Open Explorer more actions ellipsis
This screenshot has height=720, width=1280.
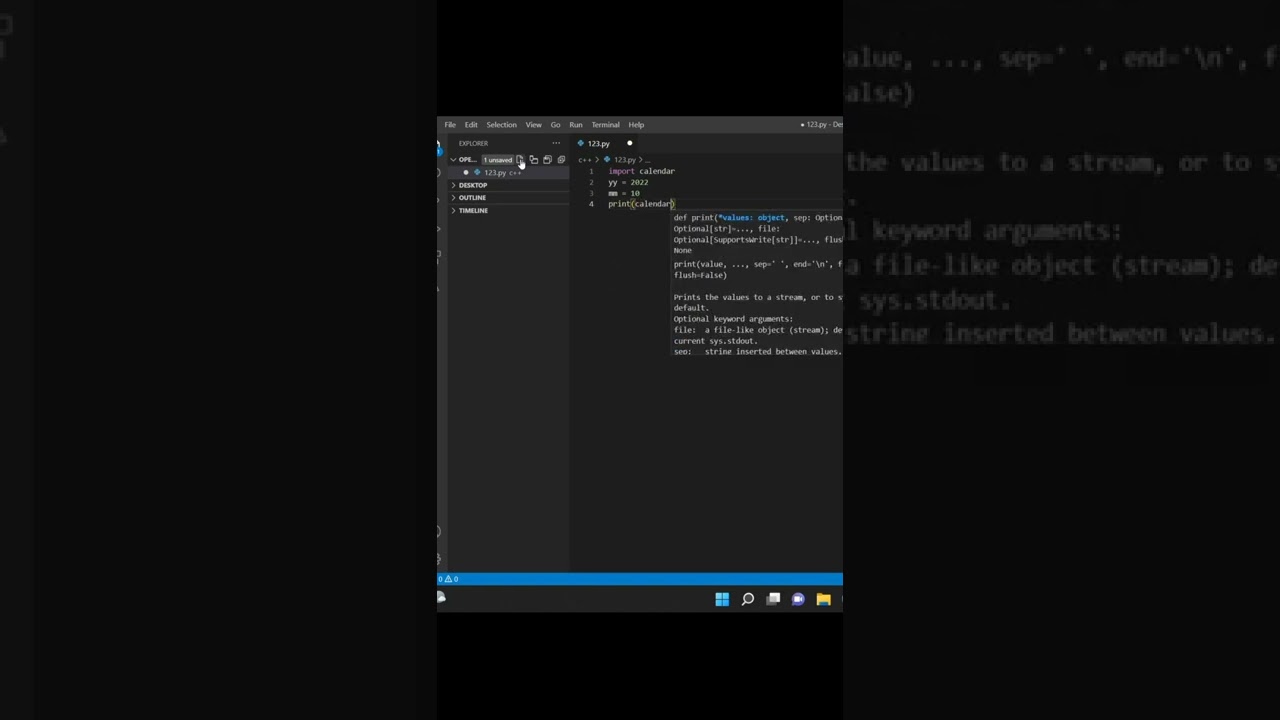(x=556, y=143)
